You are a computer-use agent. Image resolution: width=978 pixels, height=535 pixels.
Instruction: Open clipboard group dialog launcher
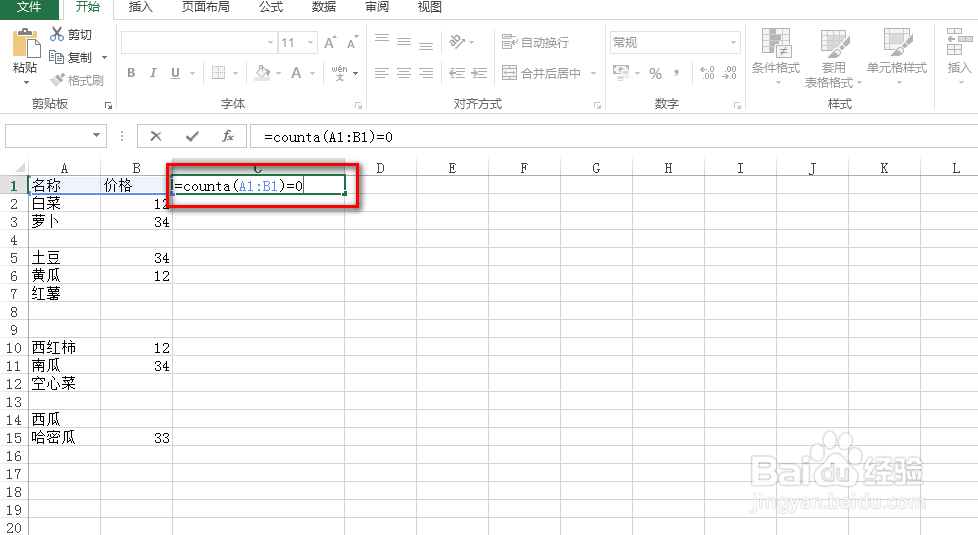(x=109, y=105)
